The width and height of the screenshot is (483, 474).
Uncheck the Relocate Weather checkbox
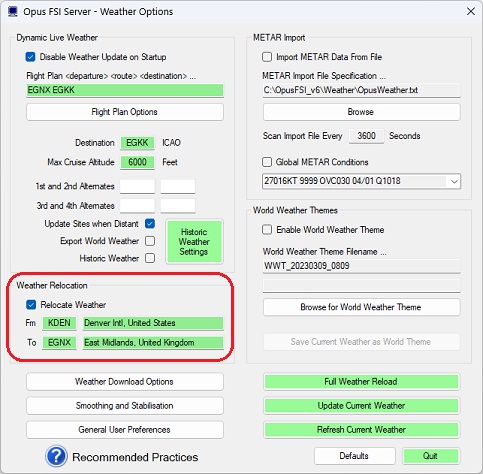click(31, 305)
